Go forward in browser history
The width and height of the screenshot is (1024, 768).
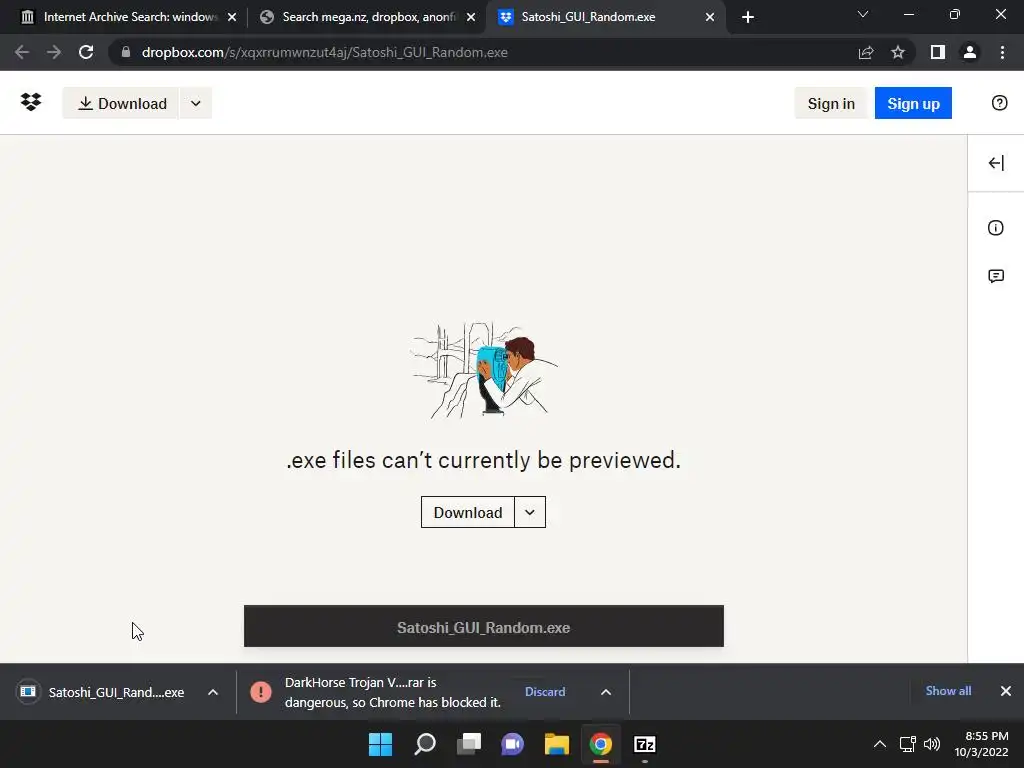[x=54, y=52]
